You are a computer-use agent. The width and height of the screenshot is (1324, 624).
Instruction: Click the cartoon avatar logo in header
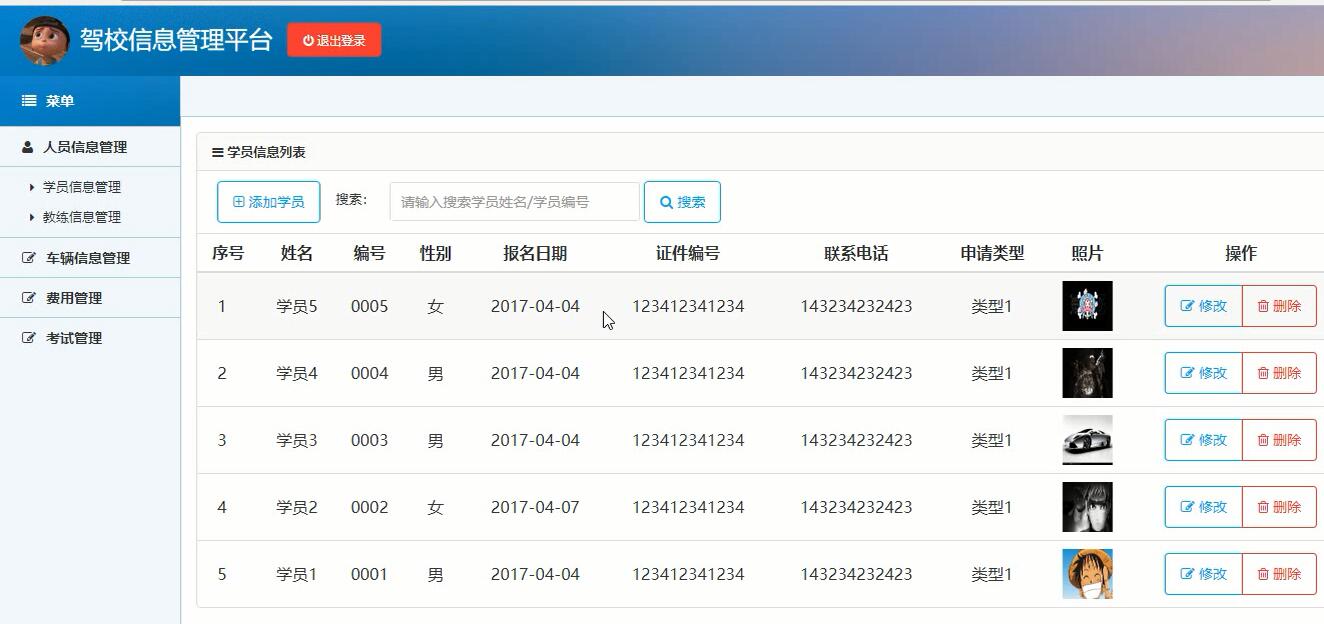click(44, 40)
